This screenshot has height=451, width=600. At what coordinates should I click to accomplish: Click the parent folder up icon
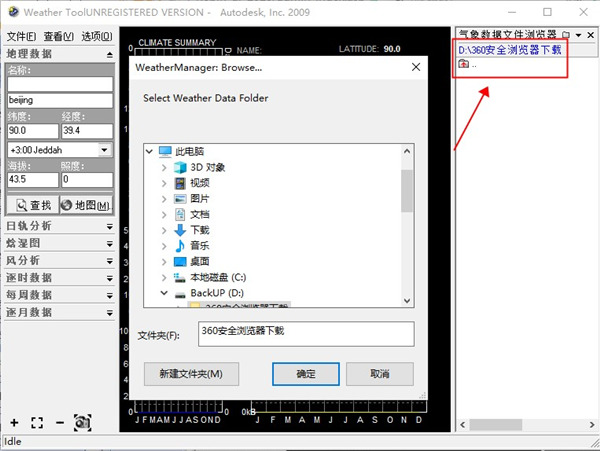point(463,64)
